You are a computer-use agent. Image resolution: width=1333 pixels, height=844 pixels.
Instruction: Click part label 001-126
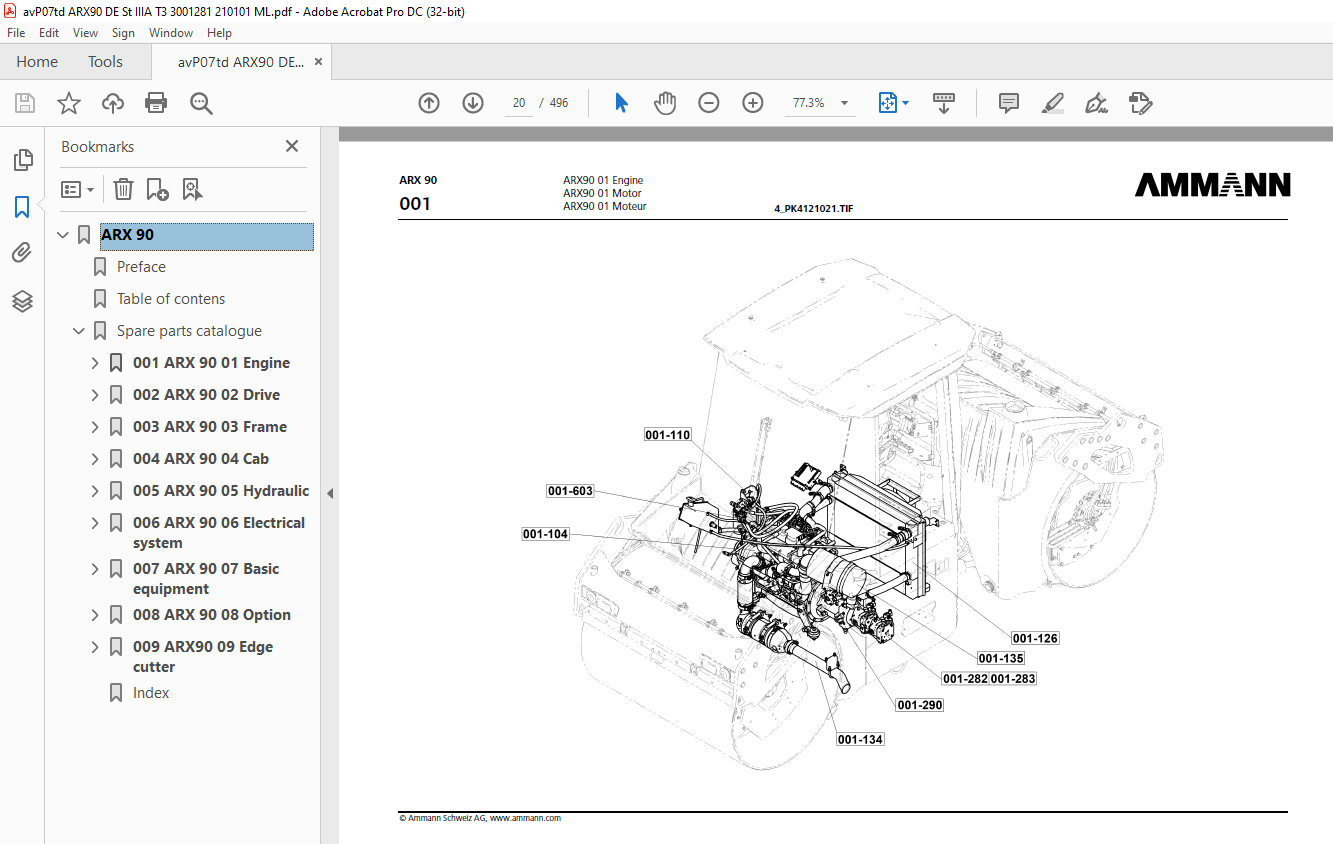coord(1035,638)
